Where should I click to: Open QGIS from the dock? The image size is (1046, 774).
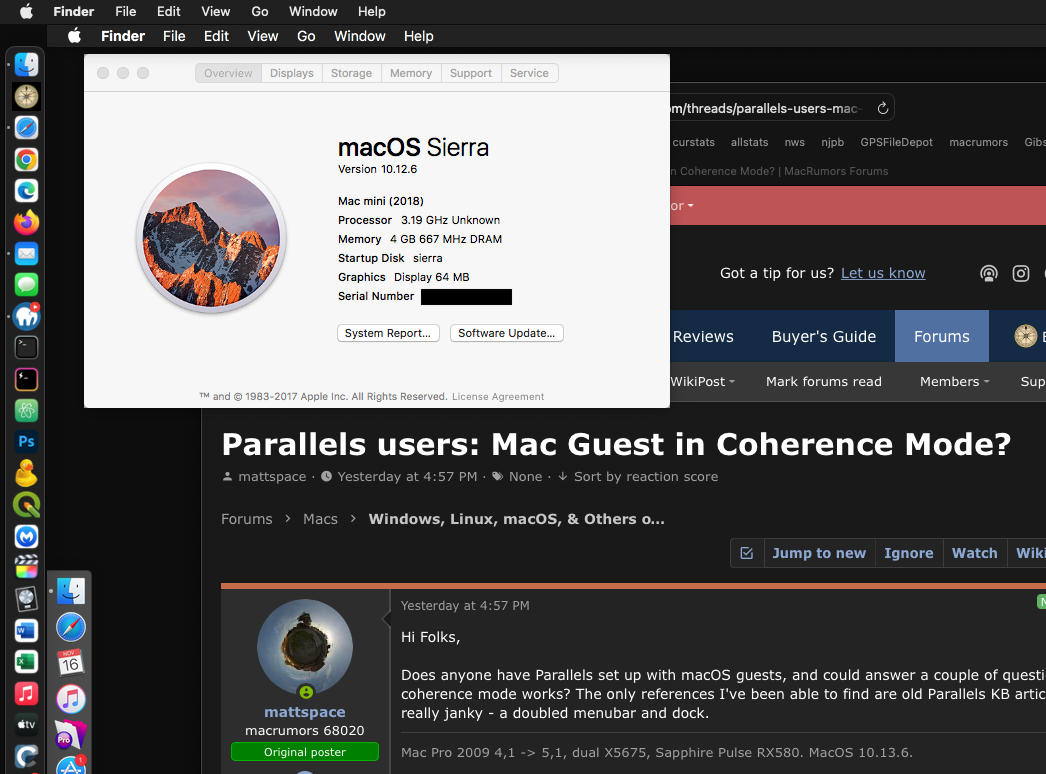(26, 505)
